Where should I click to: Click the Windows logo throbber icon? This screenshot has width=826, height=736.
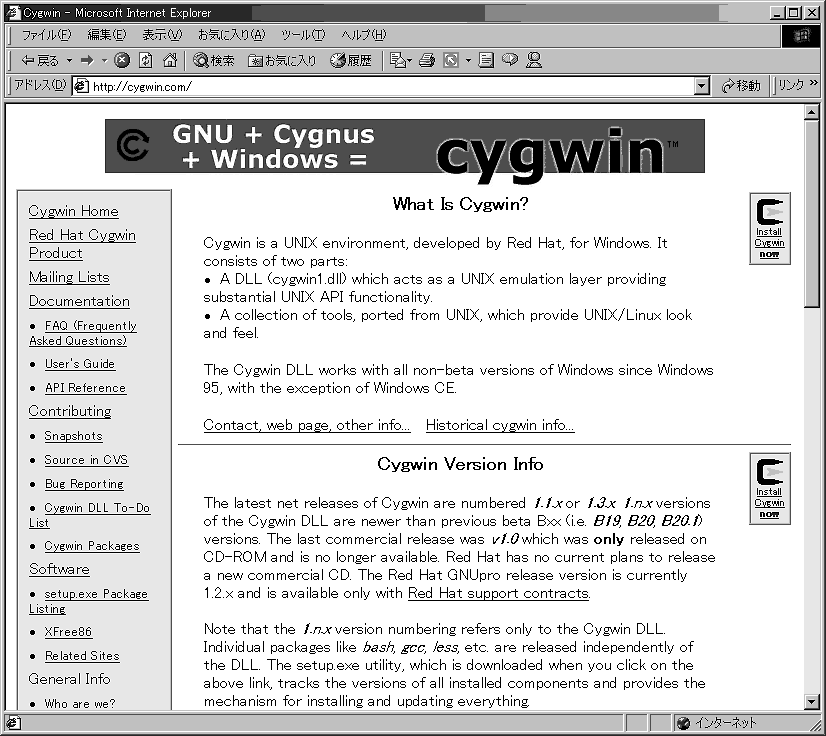point(801,35)
